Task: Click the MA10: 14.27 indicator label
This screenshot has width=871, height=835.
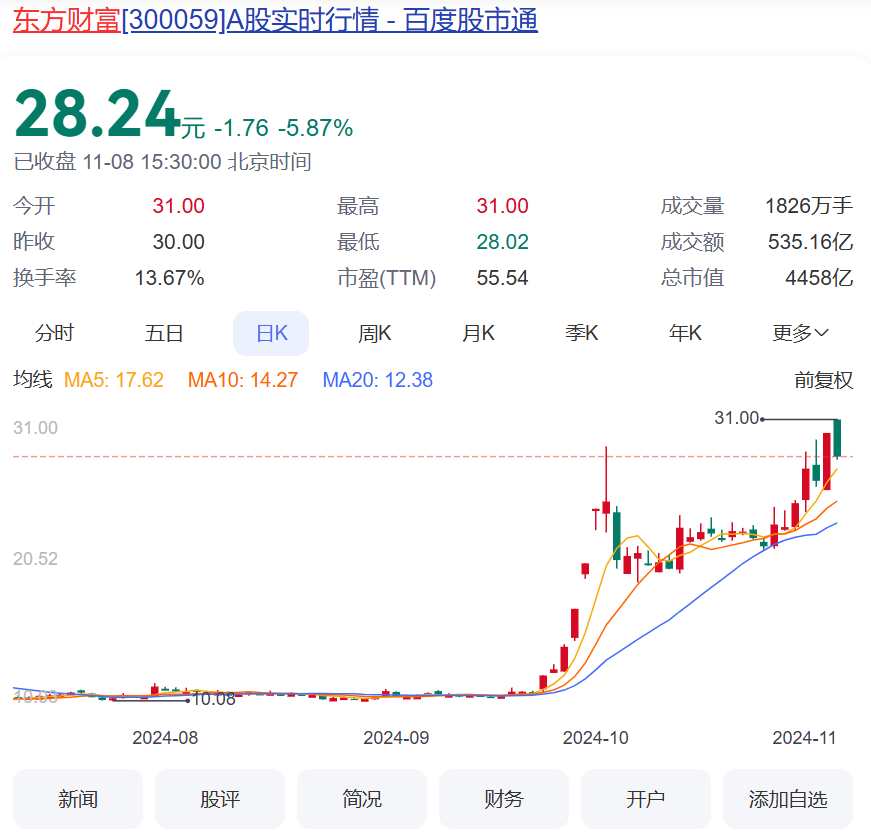Action: coord(243,381)
